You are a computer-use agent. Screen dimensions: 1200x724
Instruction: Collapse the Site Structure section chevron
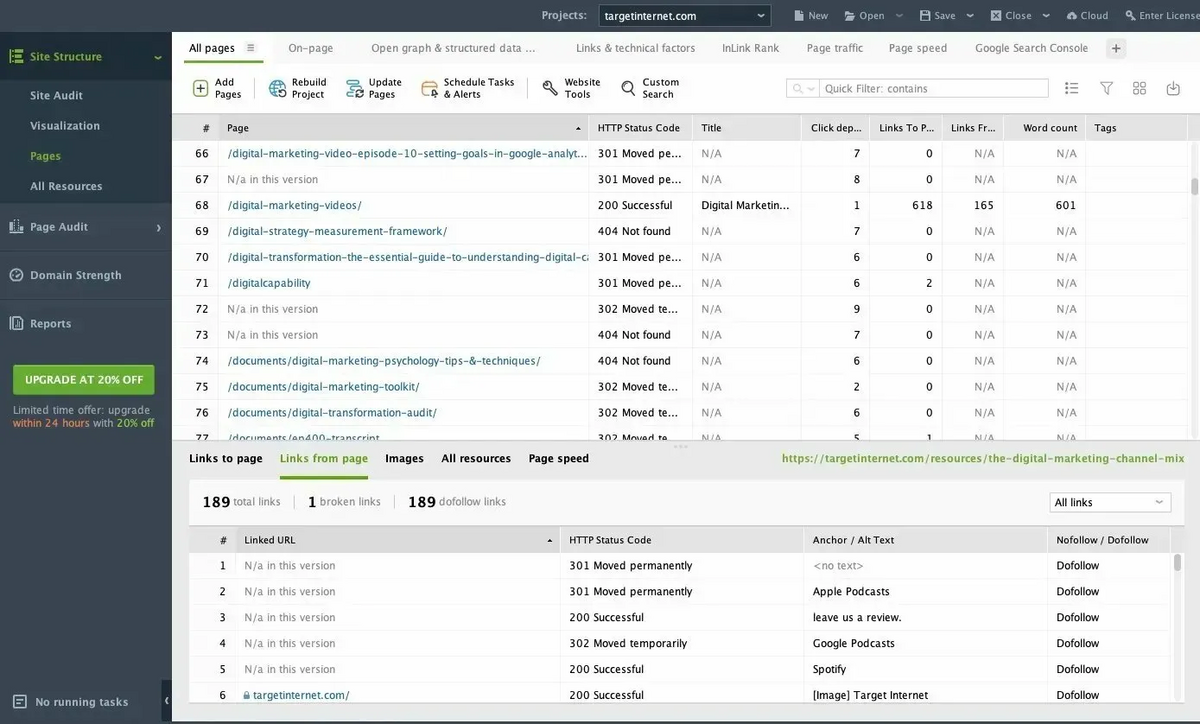click(157, 58)
